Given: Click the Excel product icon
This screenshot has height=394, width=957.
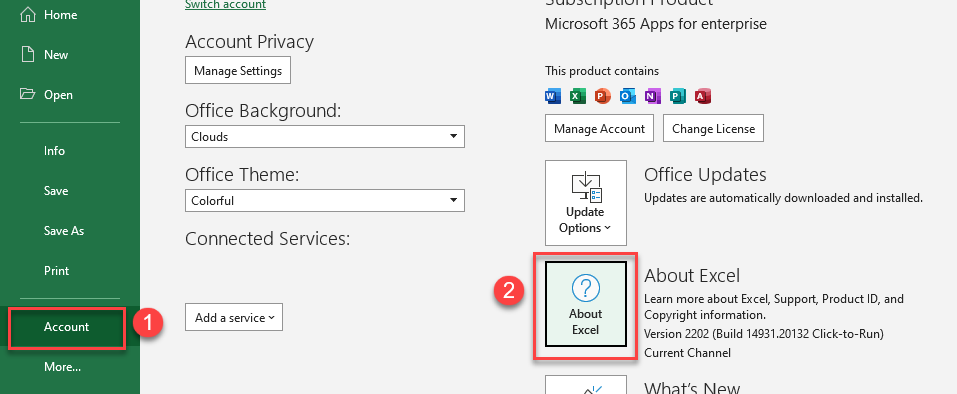Looking at the screenshot, I should (578, 96).
